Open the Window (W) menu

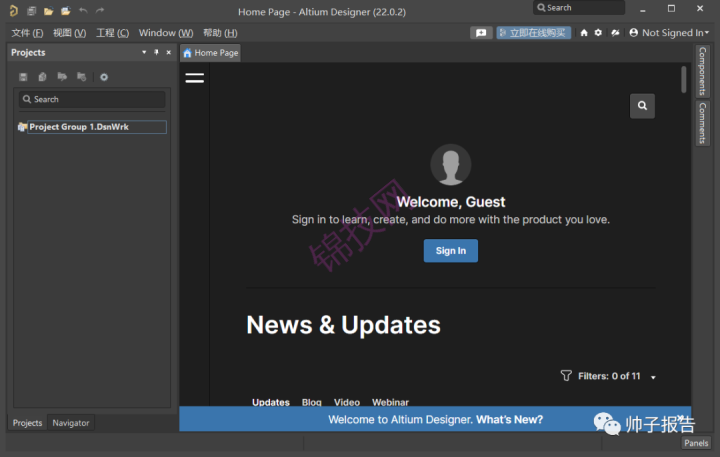coord(166,33)
